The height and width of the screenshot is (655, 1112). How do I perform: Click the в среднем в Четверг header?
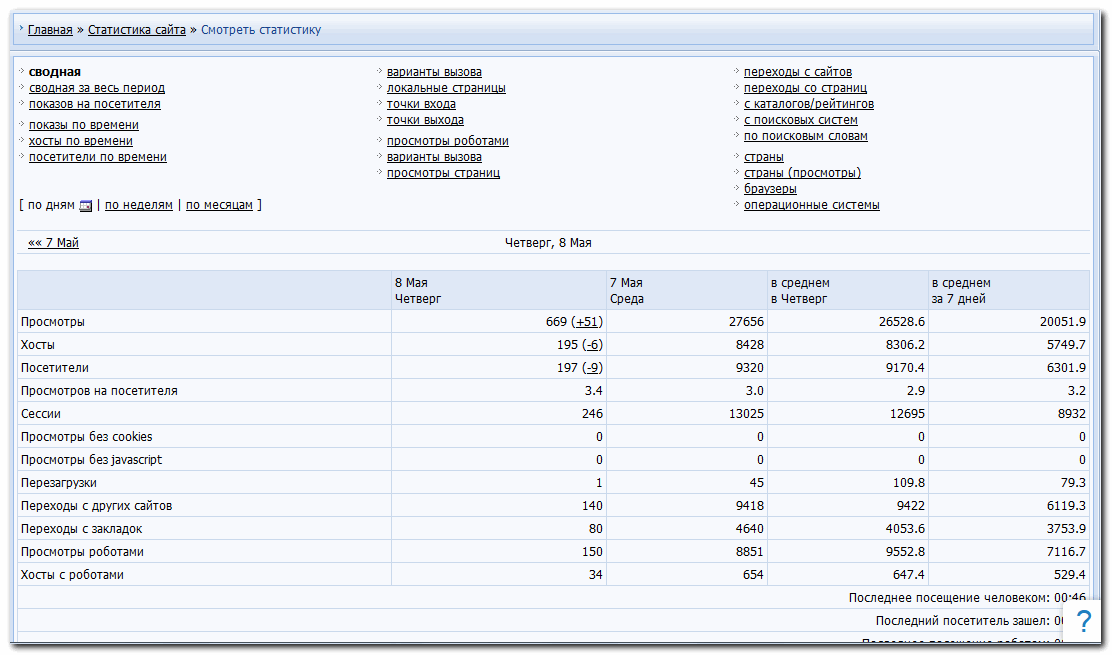click(847, 291)
